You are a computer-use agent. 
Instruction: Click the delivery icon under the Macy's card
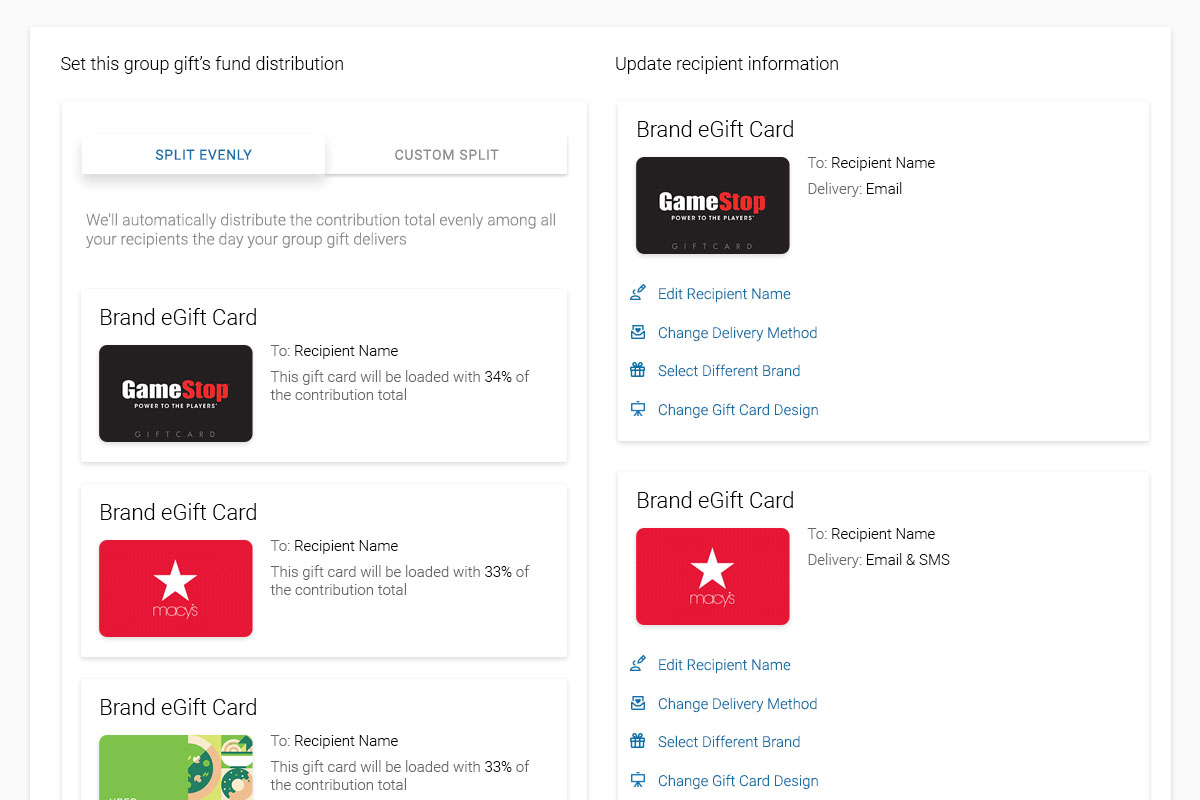click(x=638, y=703)
